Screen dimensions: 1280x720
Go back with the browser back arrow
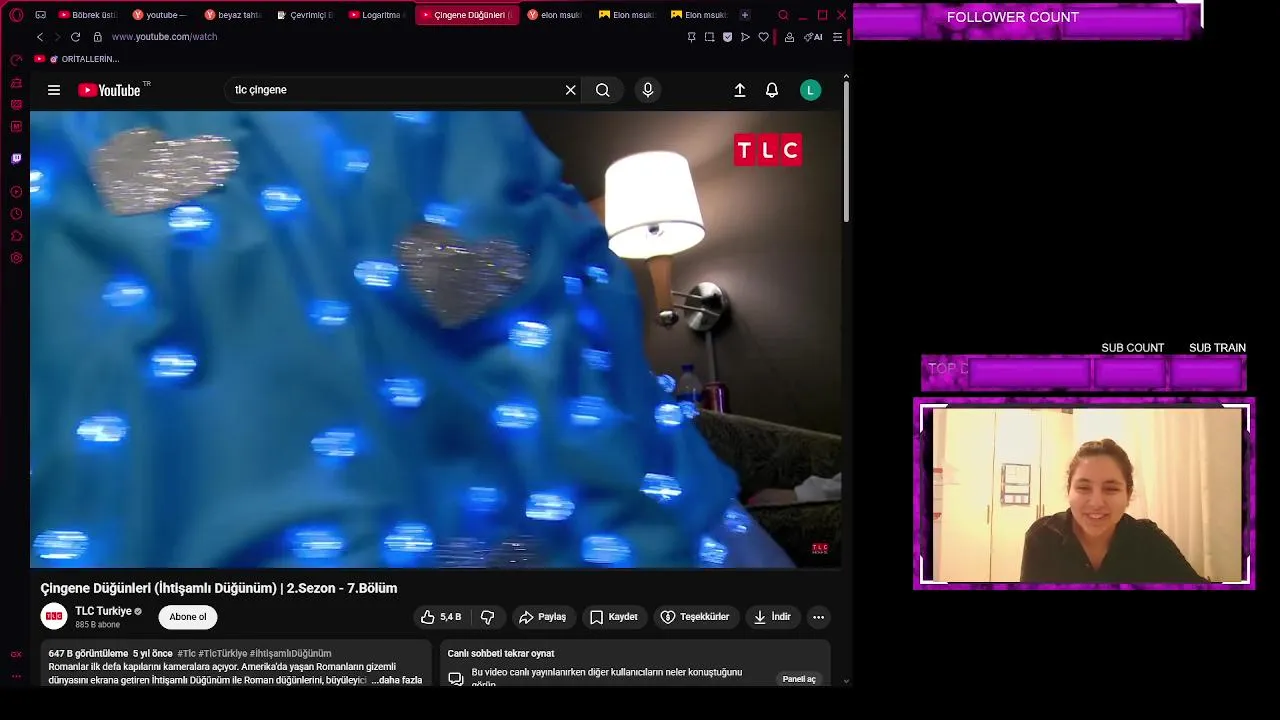point(40,37)
